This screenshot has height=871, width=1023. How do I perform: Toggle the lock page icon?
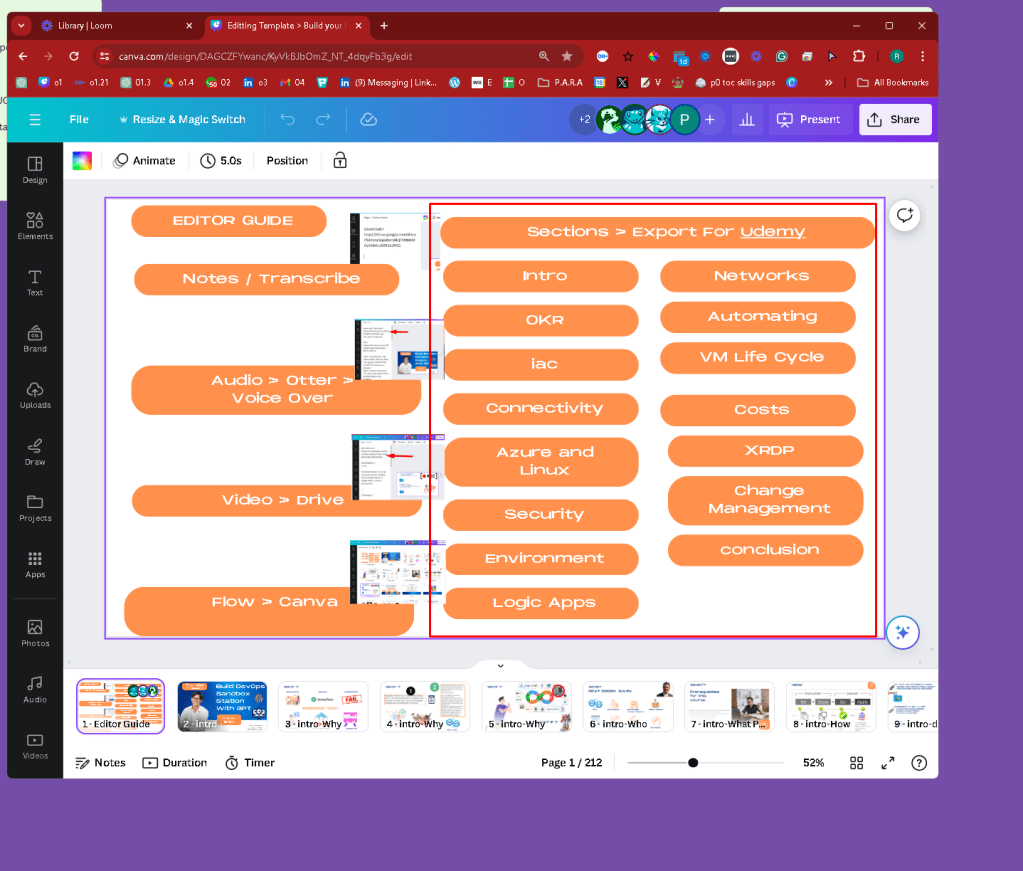[340, 160]
